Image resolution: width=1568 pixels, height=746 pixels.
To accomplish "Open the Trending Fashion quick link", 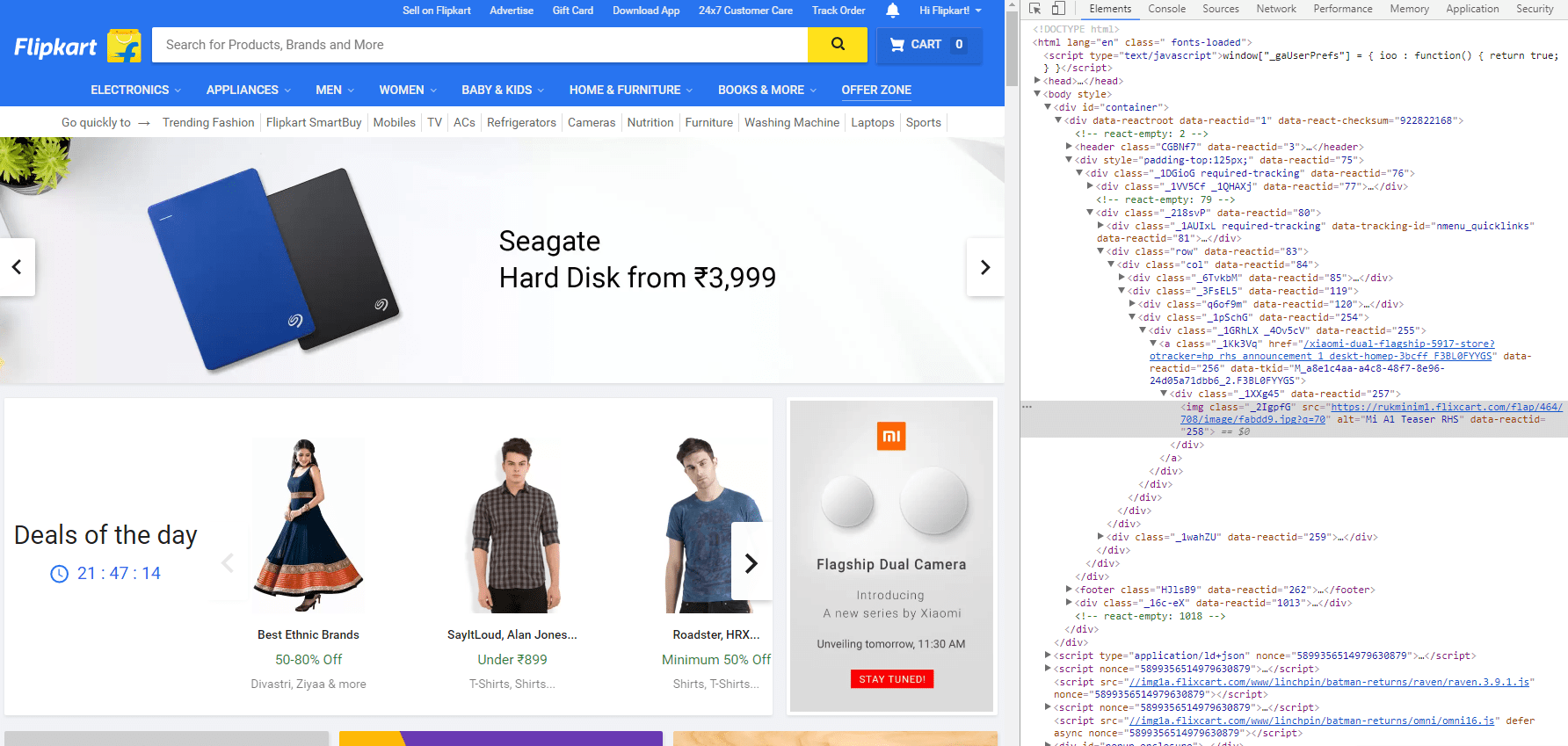I will (x=208, y=122).
